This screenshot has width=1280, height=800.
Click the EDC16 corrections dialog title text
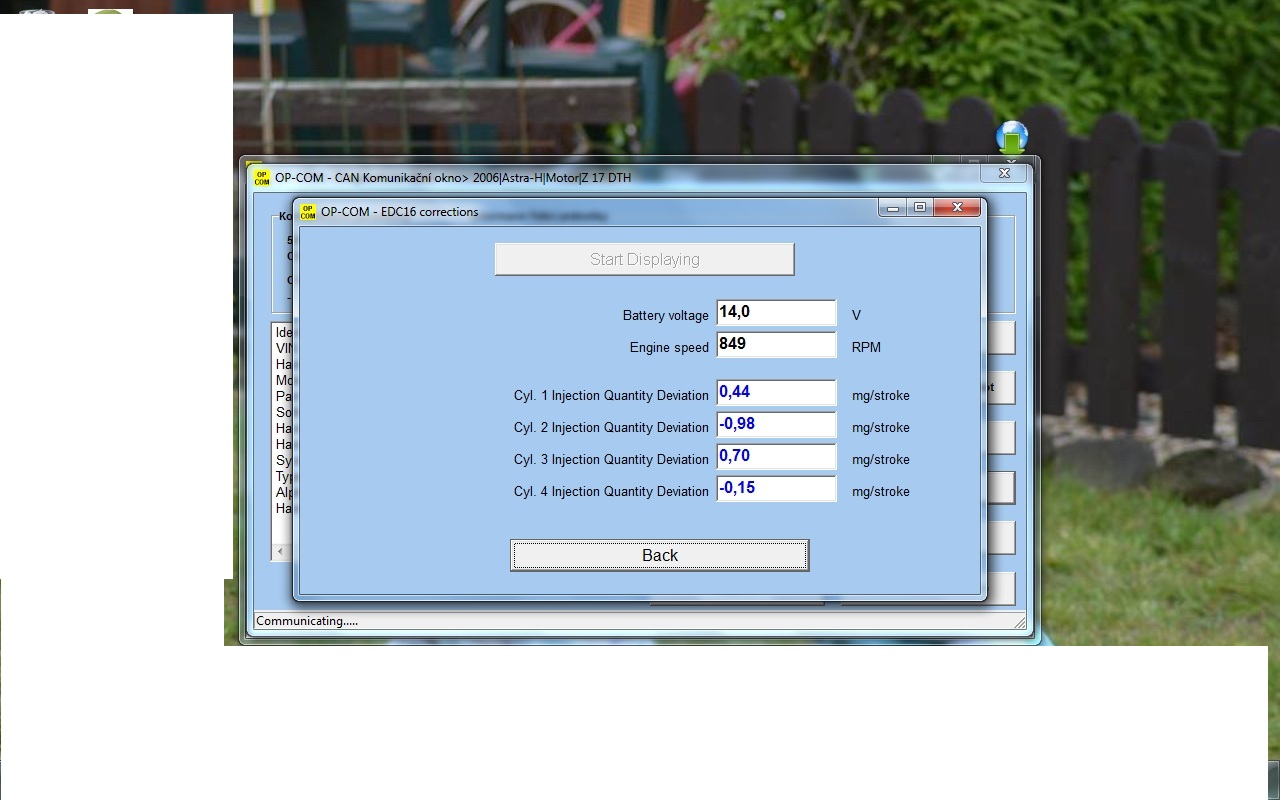[x=399, y=212]
